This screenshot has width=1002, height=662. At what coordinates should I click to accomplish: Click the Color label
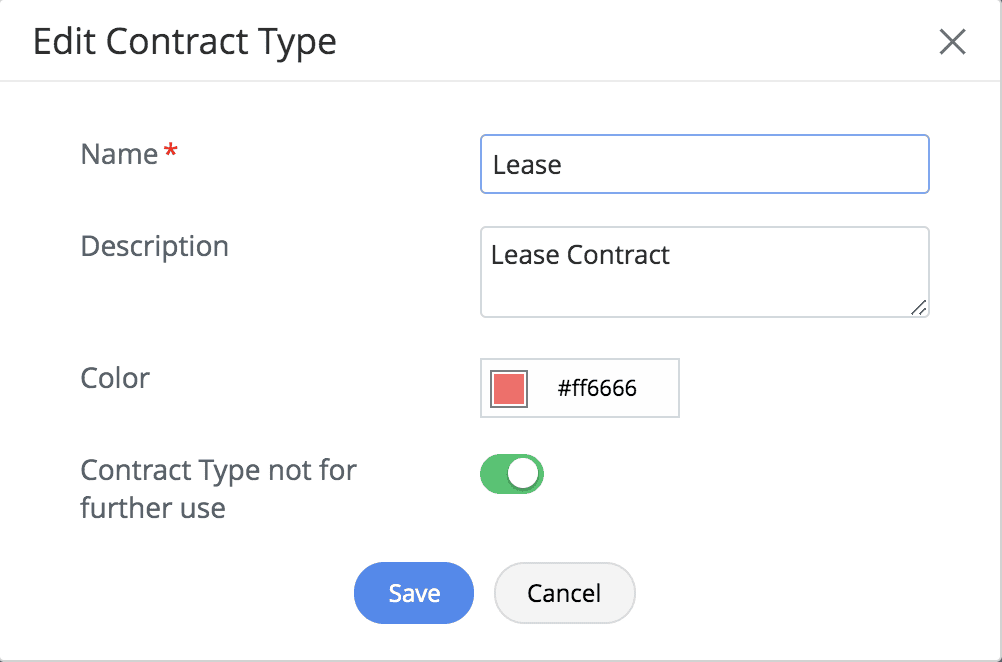115,378
